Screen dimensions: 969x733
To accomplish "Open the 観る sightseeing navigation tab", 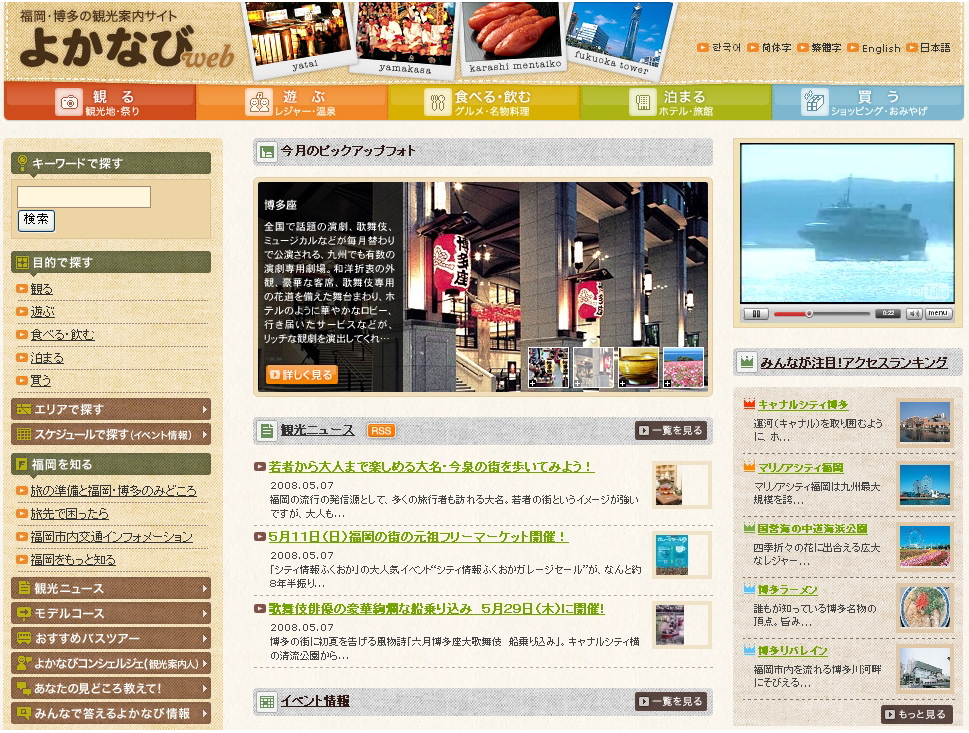I will pos(100,102).
